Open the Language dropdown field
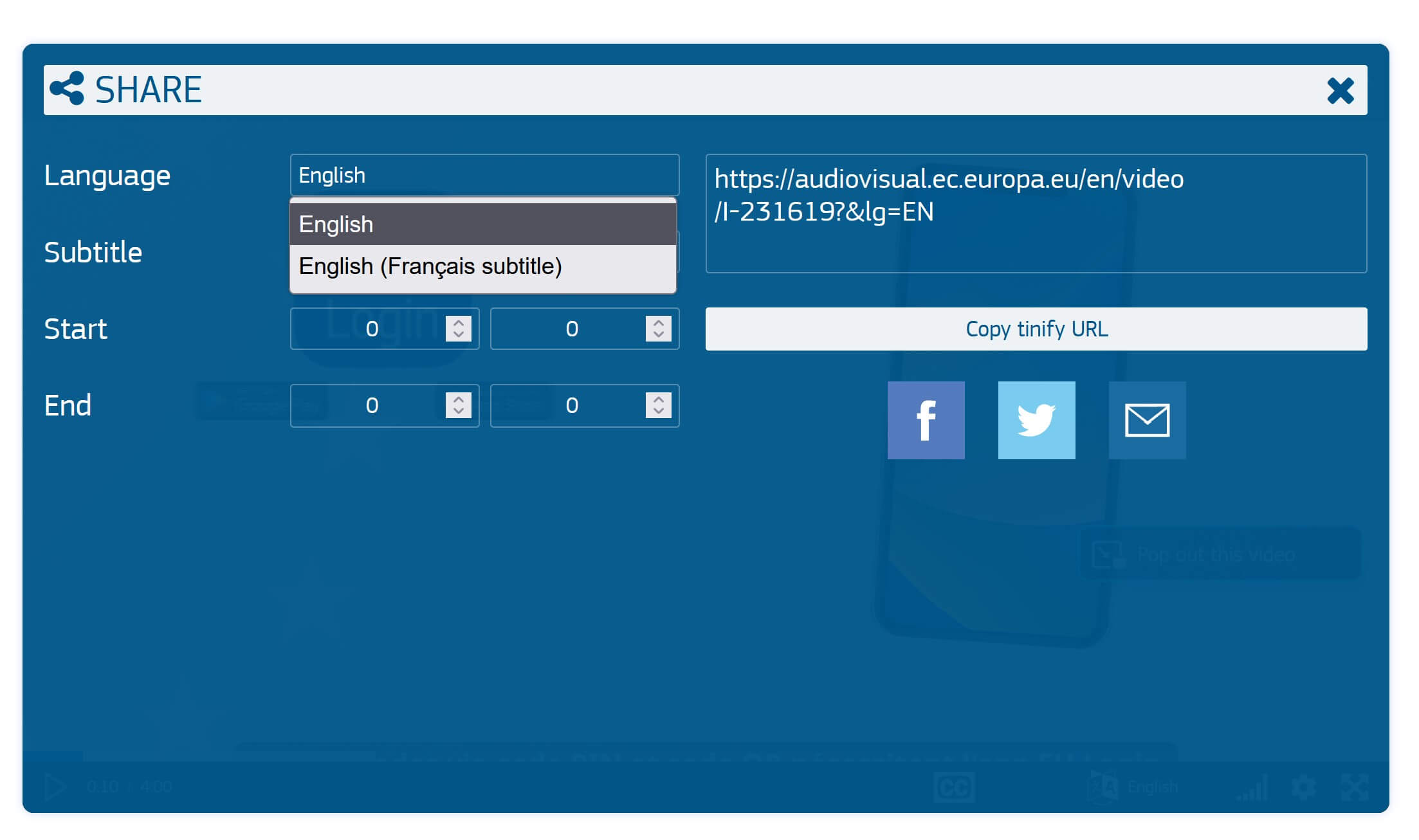Screen dimensions: 1419x840 [x=484, y=175]
